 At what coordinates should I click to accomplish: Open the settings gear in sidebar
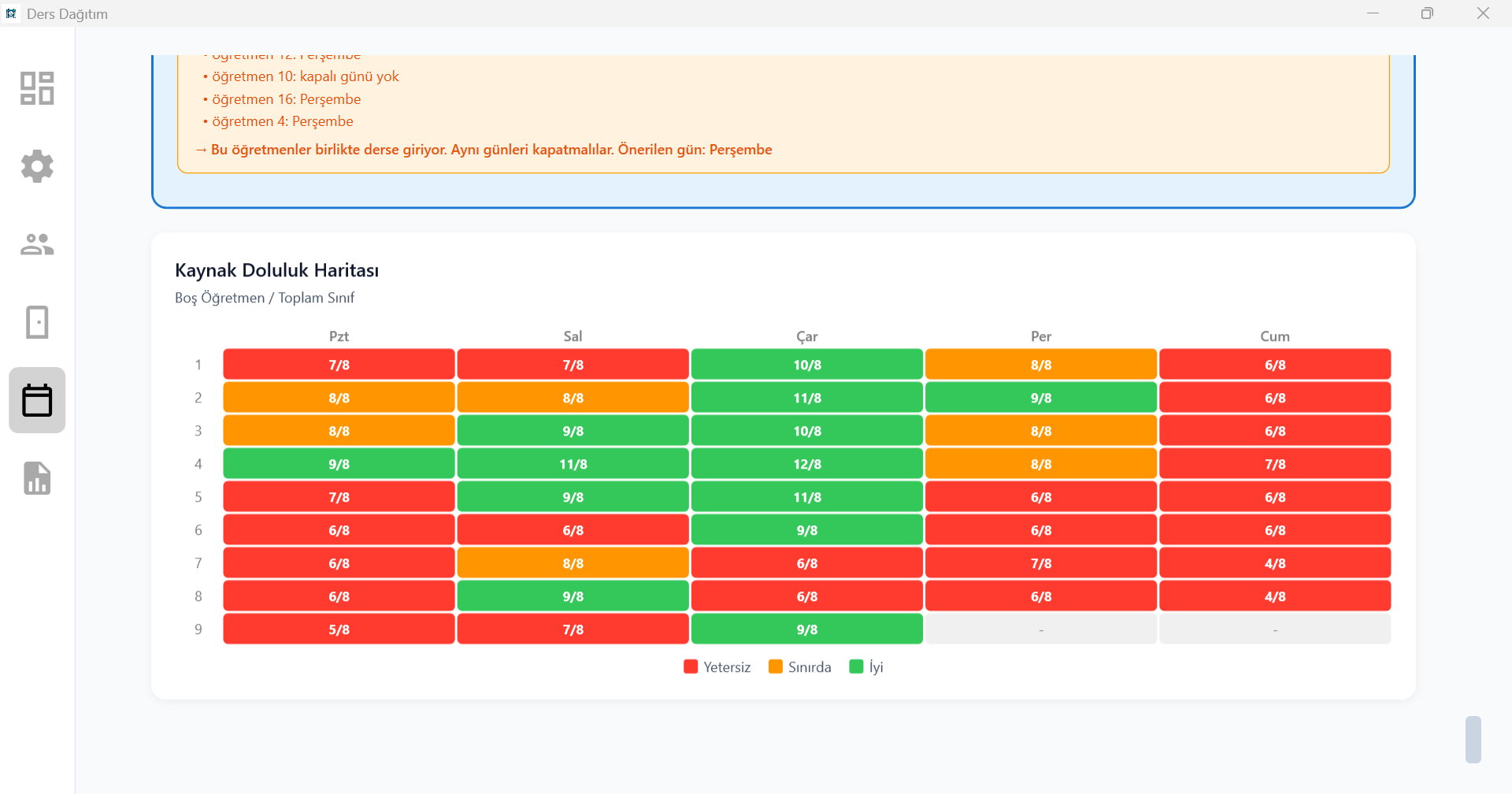(x=37, y=166)
